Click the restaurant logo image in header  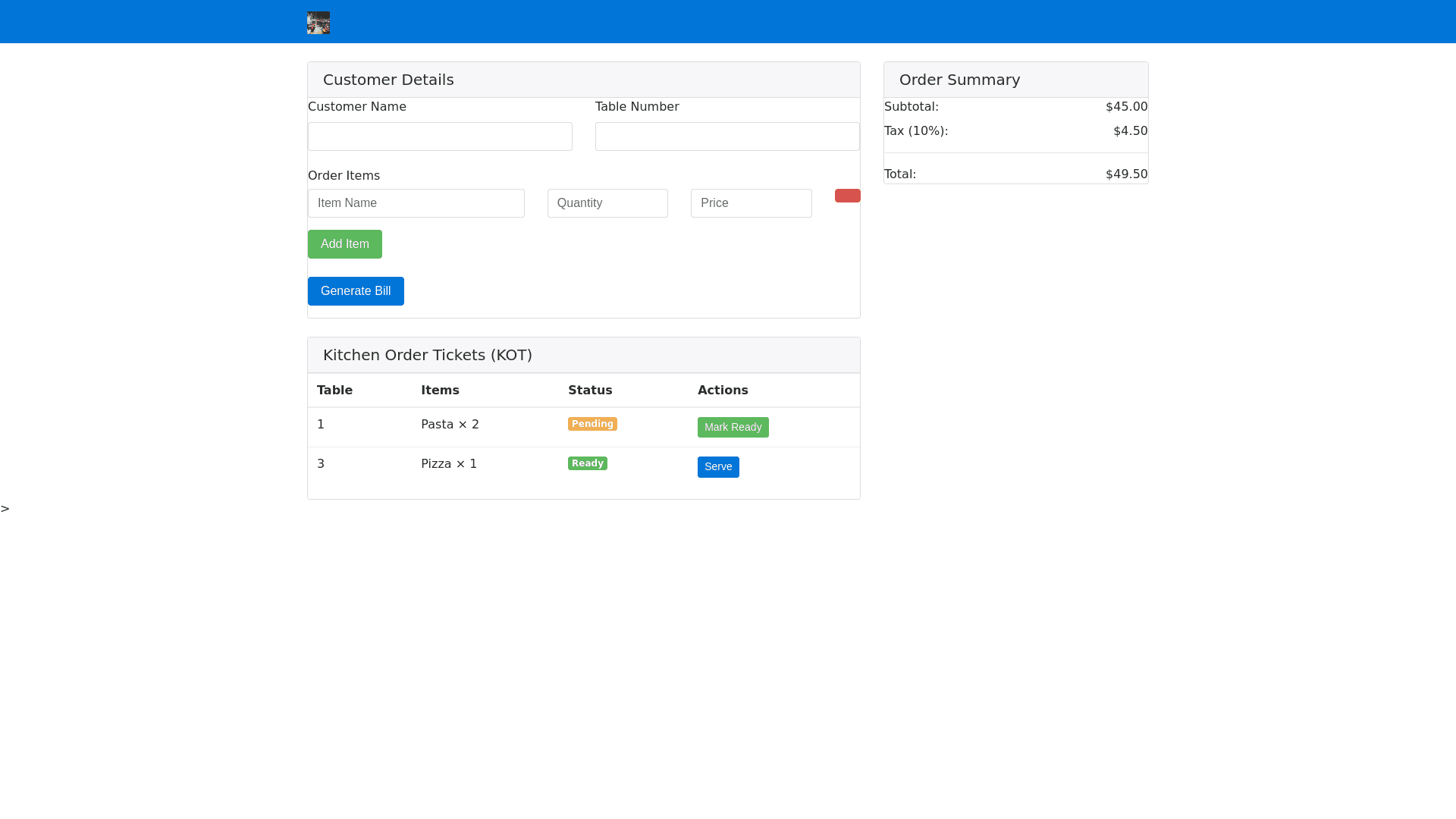coord(318,23)
